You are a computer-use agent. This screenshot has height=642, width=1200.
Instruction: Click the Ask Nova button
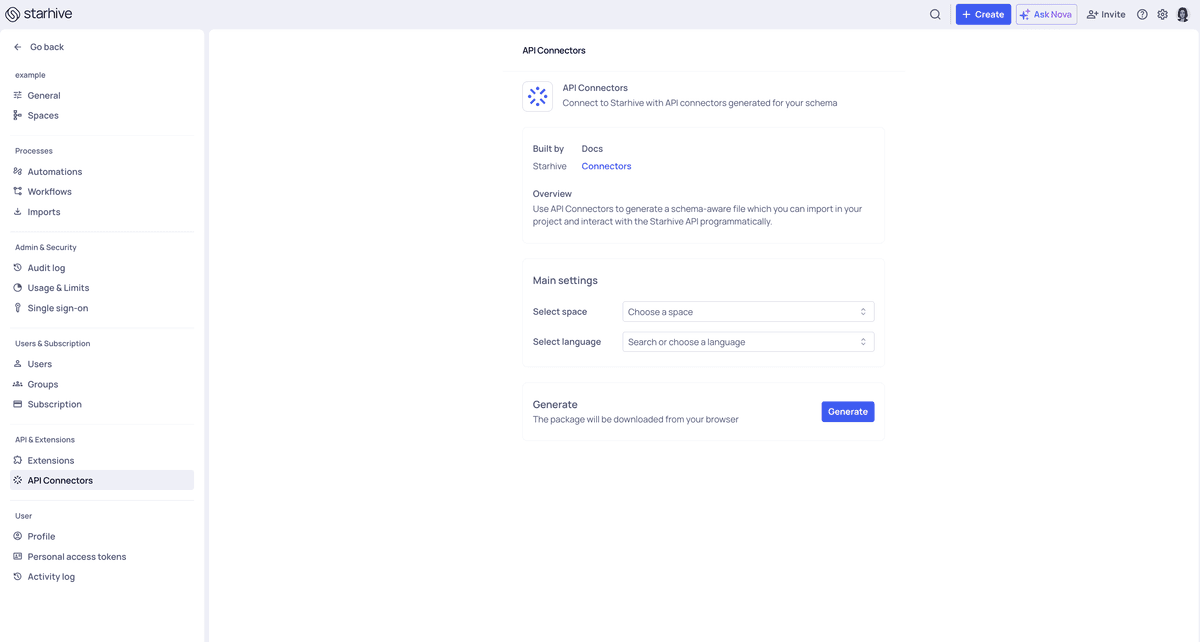click(x=1046, y=14)
